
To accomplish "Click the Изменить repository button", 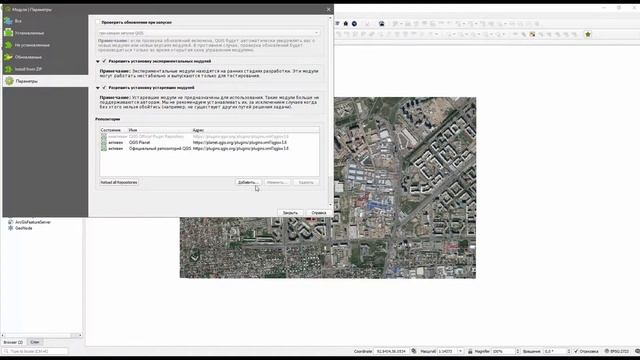I will (x=277, y=182).
